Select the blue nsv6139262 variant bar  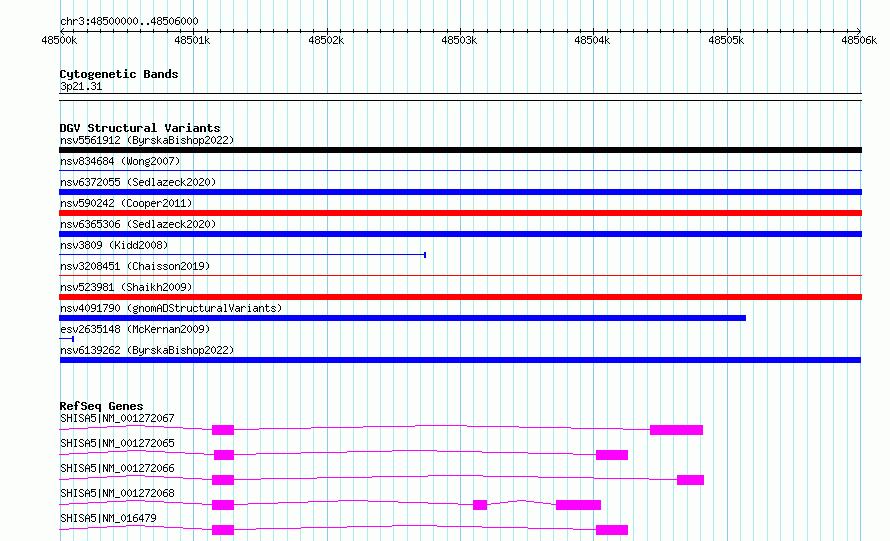(x=460, y=360)
